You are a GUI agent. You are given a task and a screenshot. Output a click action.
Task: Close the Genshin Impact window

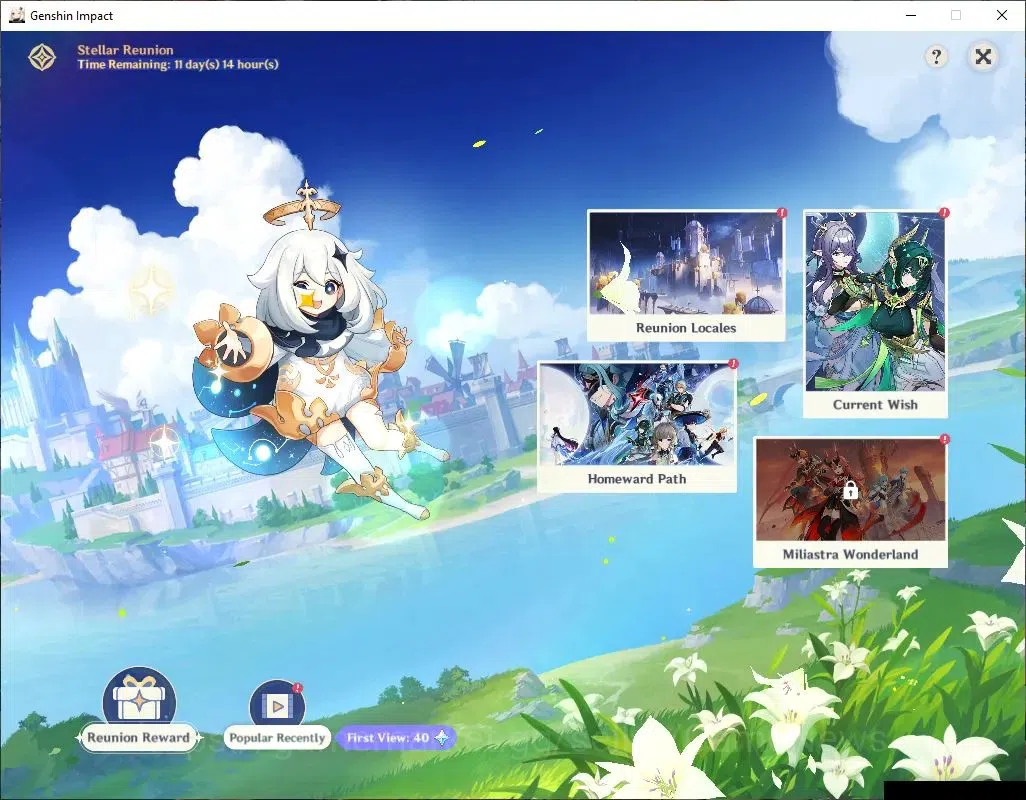pos(1001,15)
